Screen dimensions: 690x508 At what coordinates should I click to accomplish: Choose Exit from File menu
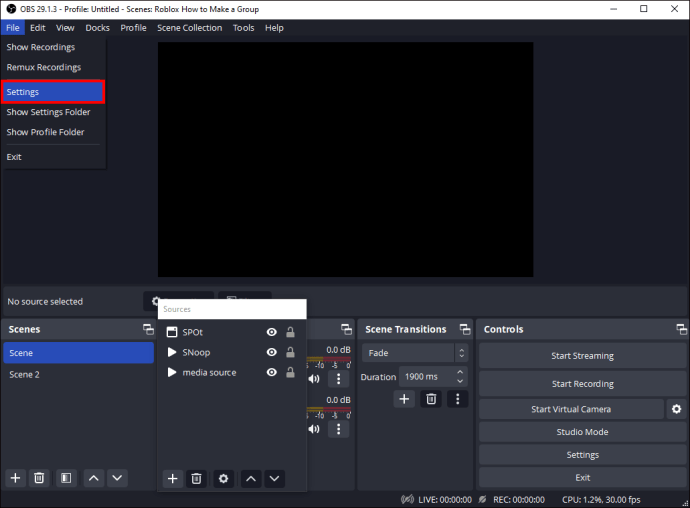(53, 157)
